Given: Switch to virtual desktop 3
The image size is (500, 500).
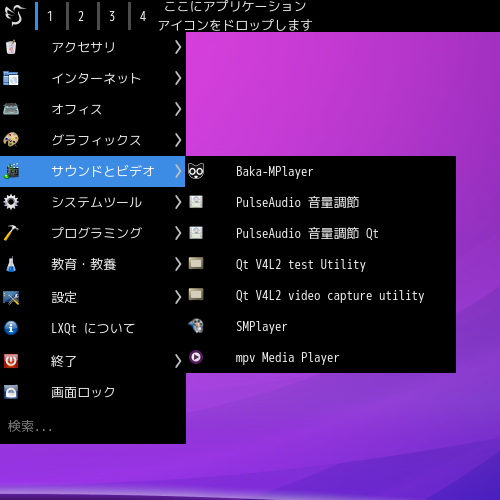Looking at the screenshot, I should [112, 16].
